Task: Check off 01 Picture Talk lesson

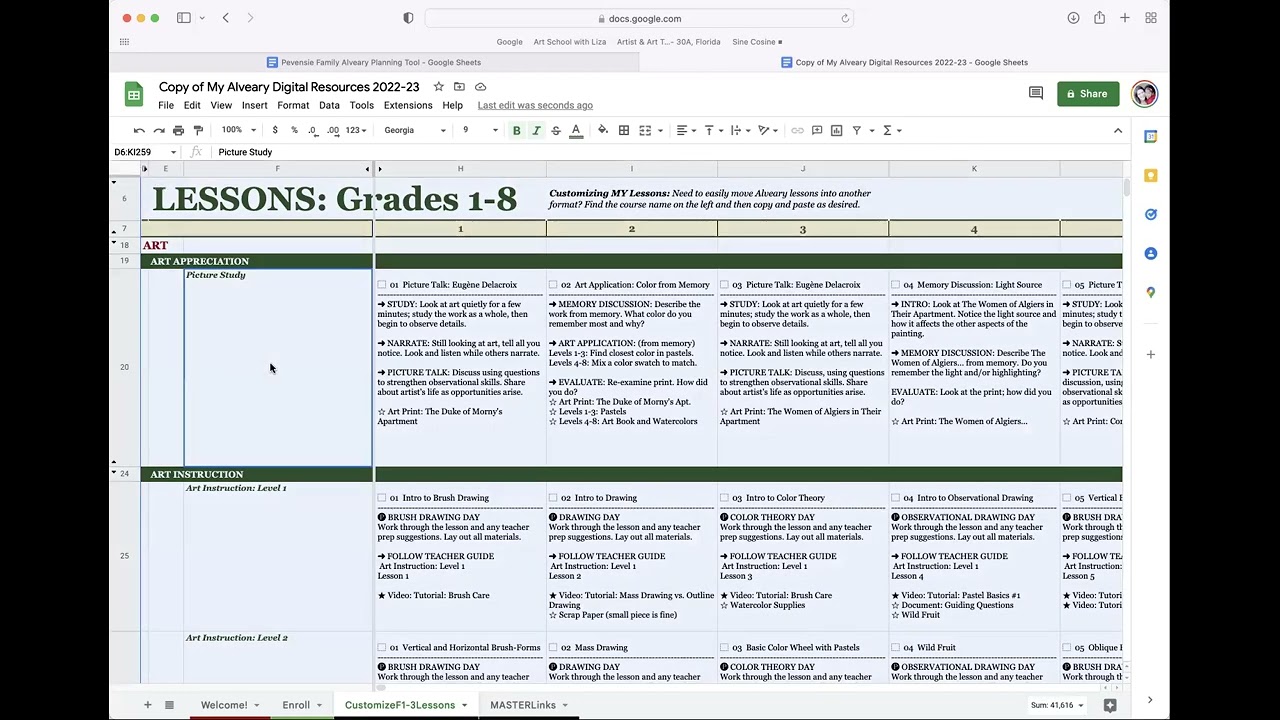Action: [382, 285]
